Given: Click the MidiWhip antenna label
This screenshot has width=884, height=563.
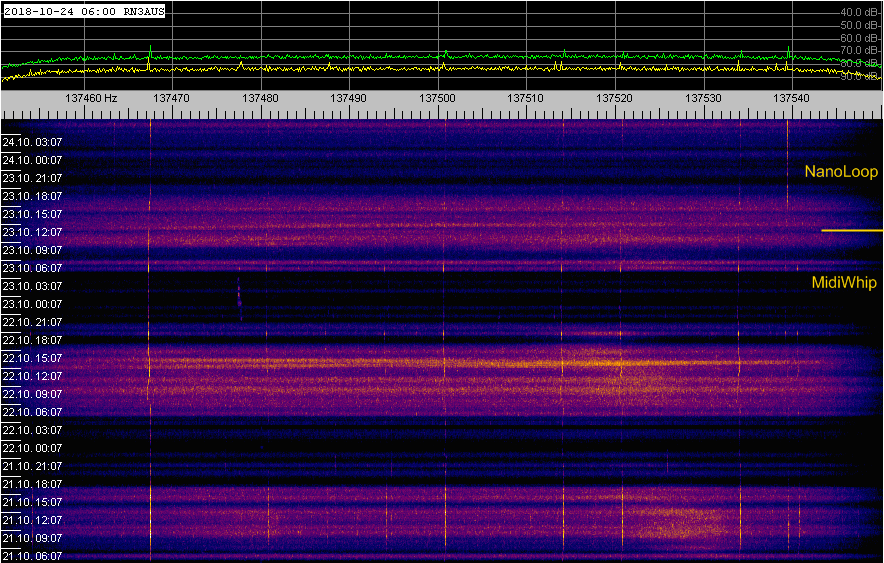Looking at the screenshot, I should (843, 283).
